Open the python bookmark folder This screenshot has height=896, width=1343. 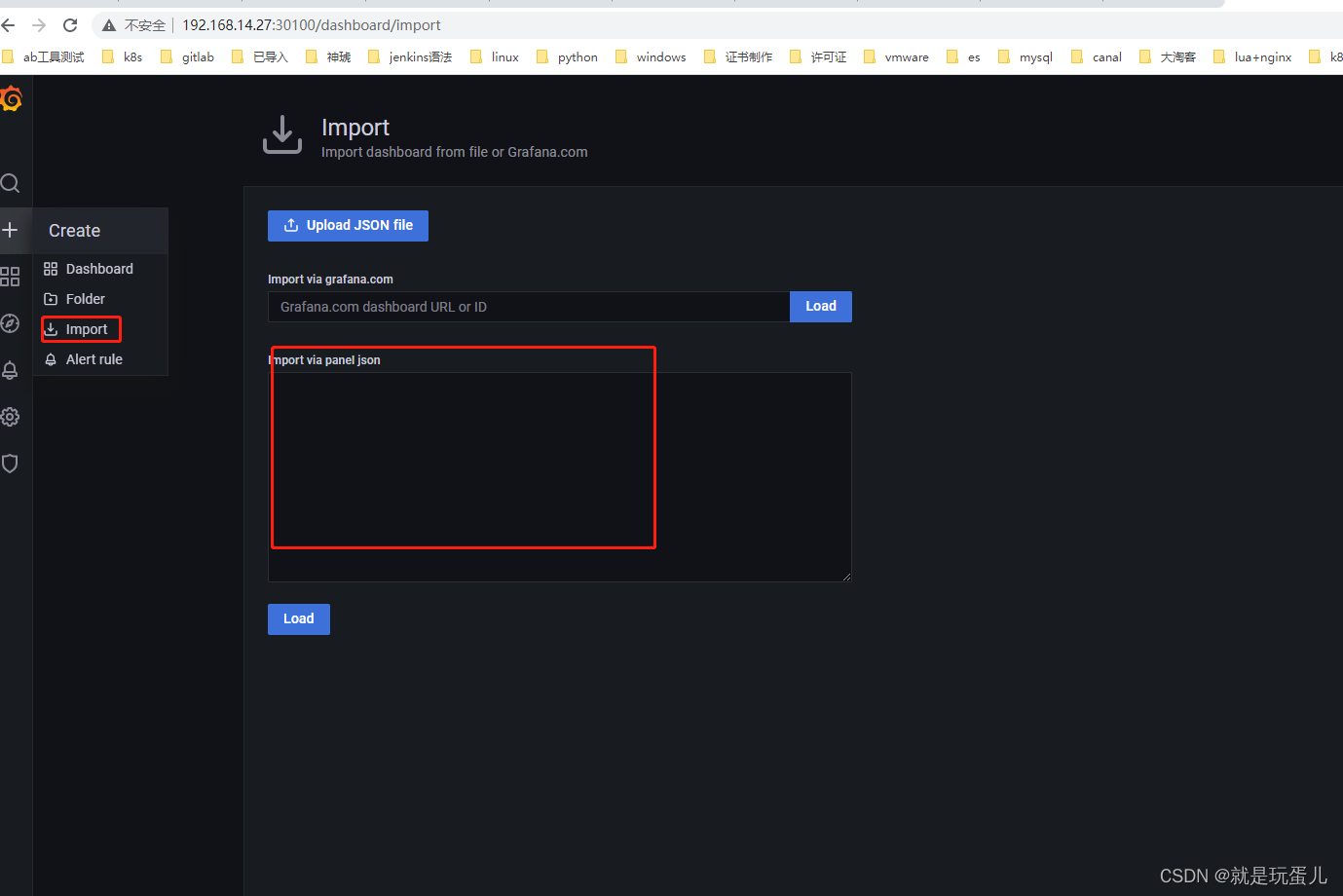(x=567, y=57)
